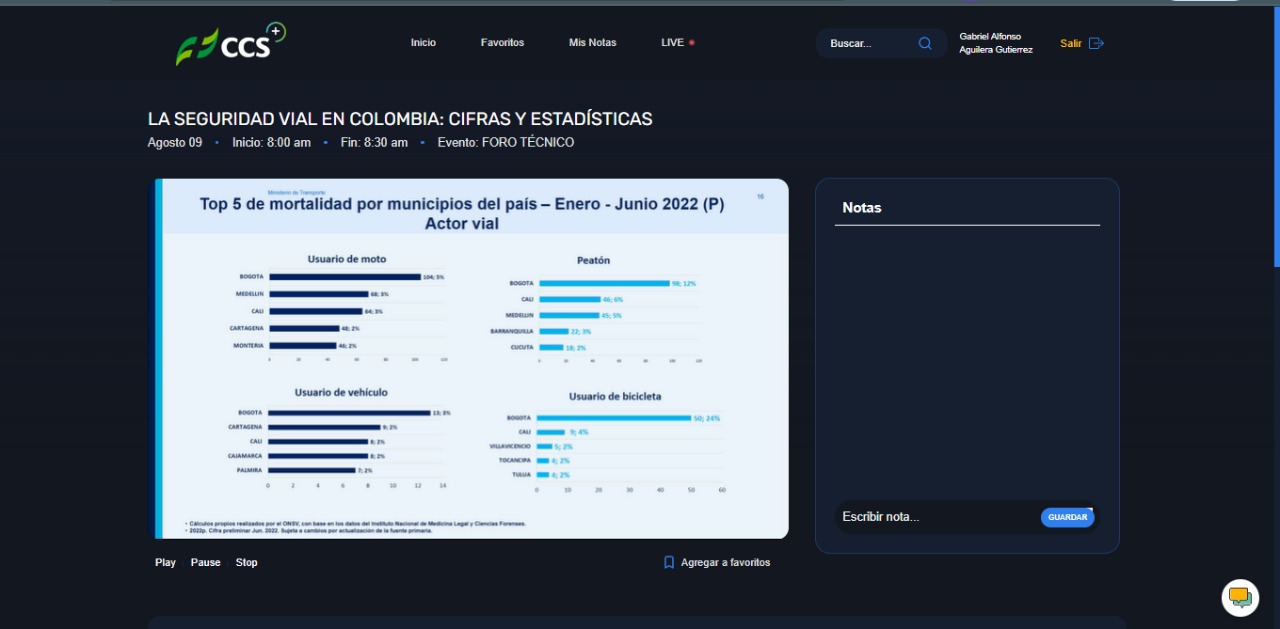Stop the presentation playback
1280x629 pixels.
coord(246,562)
